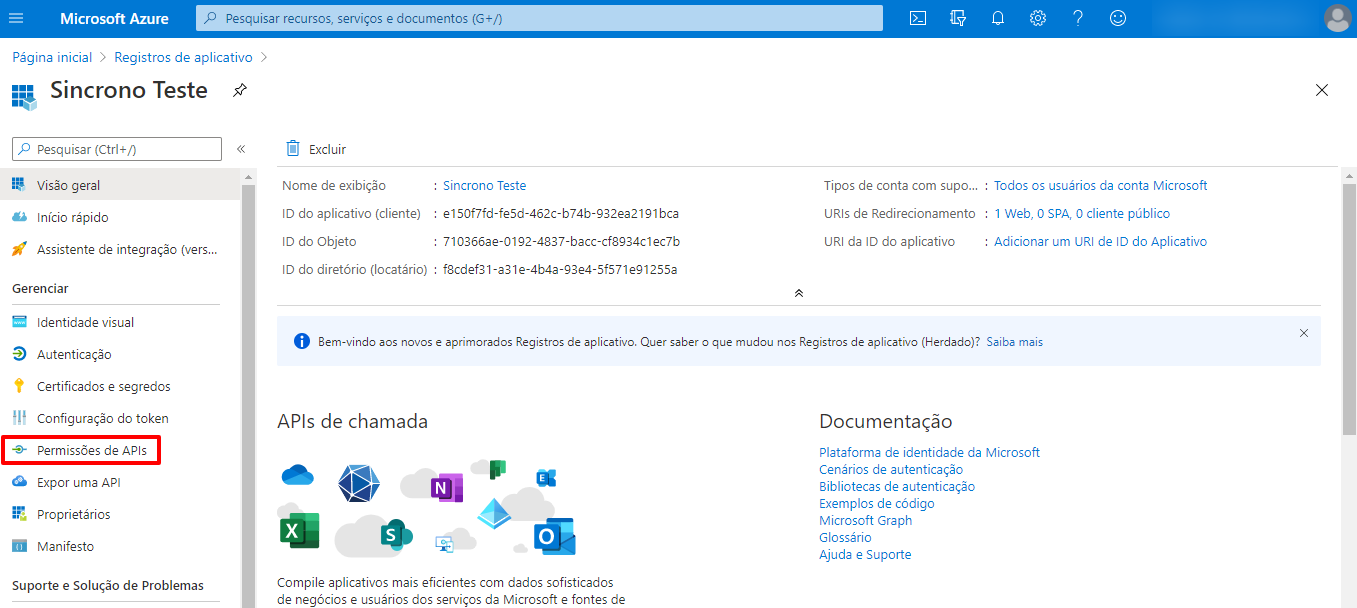The width and height of the screenshot is (1357, 608).
Task: Open Ajuda e Suporte link
Action: pos(865,554)
